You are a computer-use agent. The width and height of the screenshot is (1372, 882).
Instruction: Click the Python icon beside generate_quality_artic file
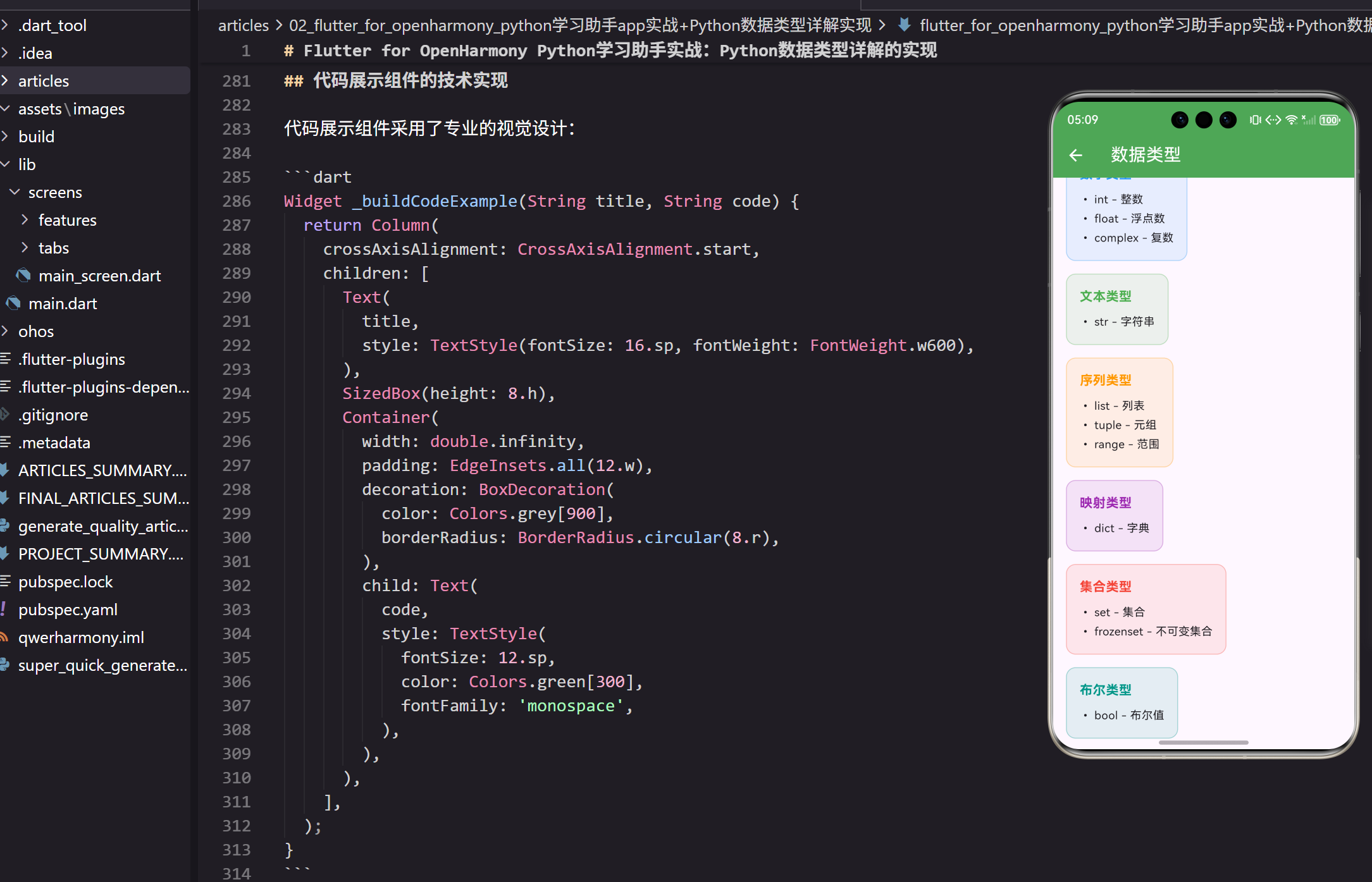pos(4,526)
